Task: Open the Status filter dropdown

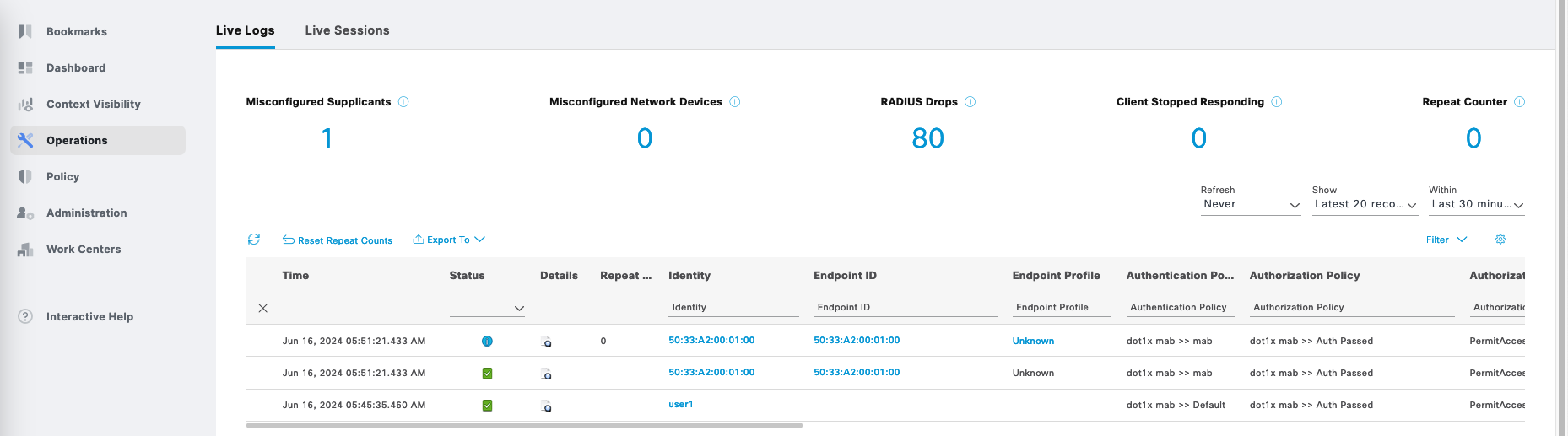Action: pyautogui.click(x=487, y=309)
